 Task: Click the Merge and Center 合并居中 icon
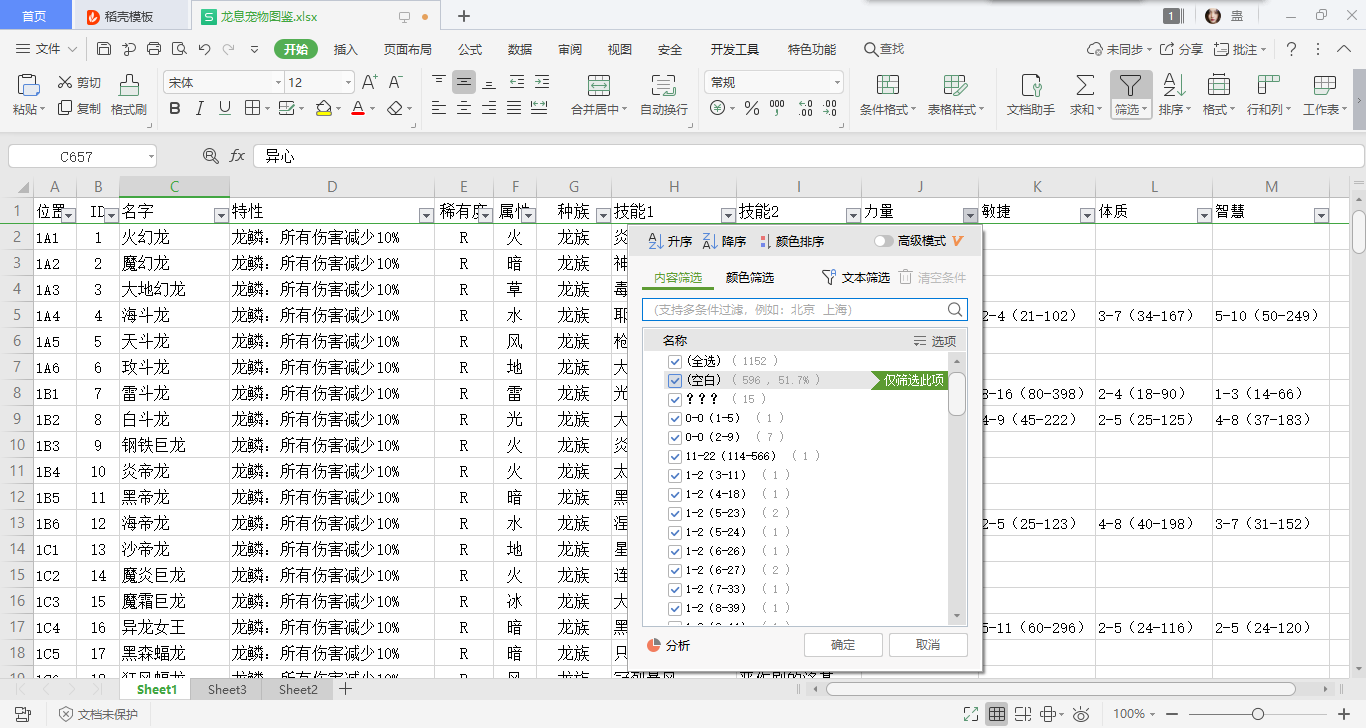click(599, 85)
